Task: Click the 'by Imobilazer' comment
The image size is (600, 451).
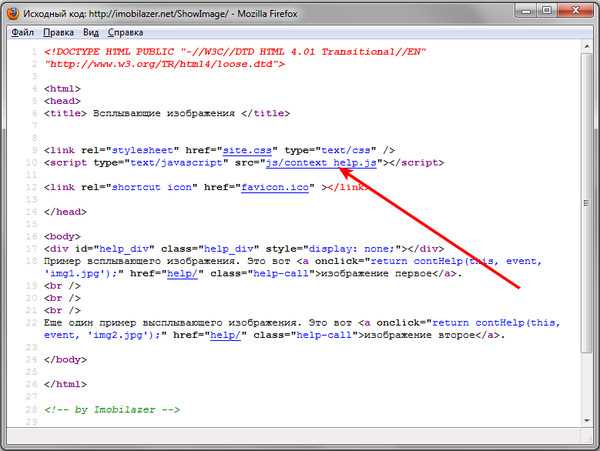Action: 112,410
